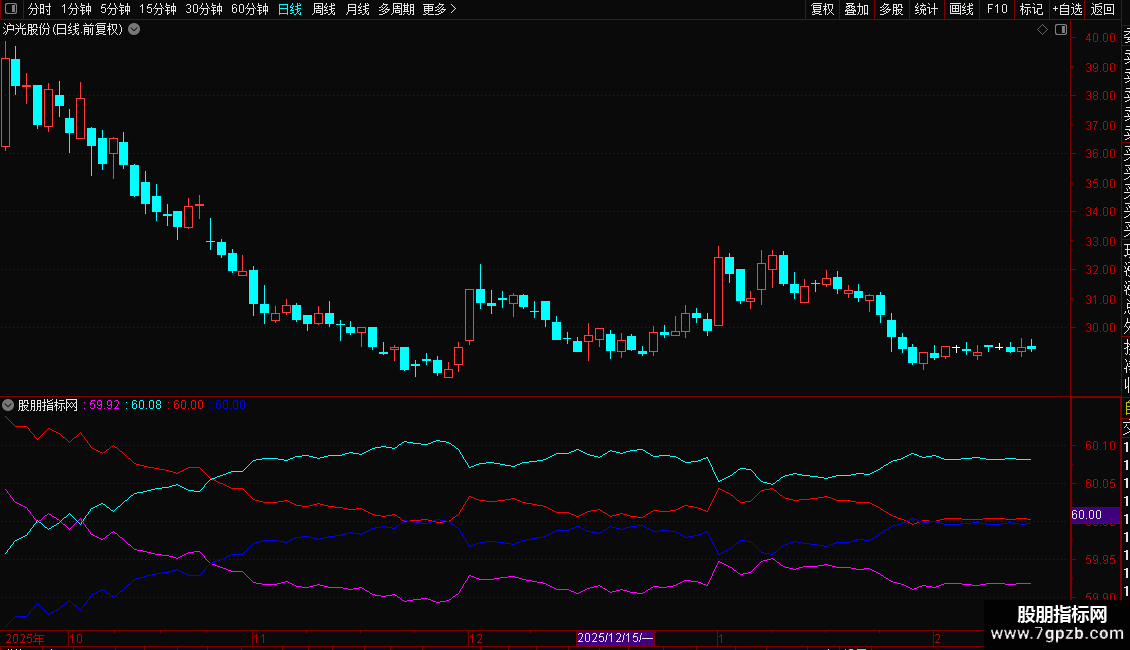
Task: Select the 1分钟 period tab
Action: (x=76, y=9)
